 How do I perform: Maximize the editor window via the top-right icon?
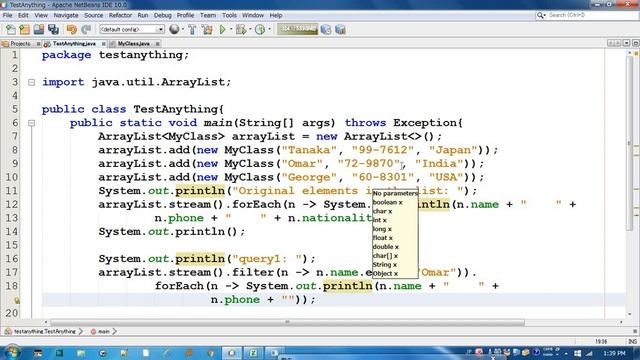point(635,43)
